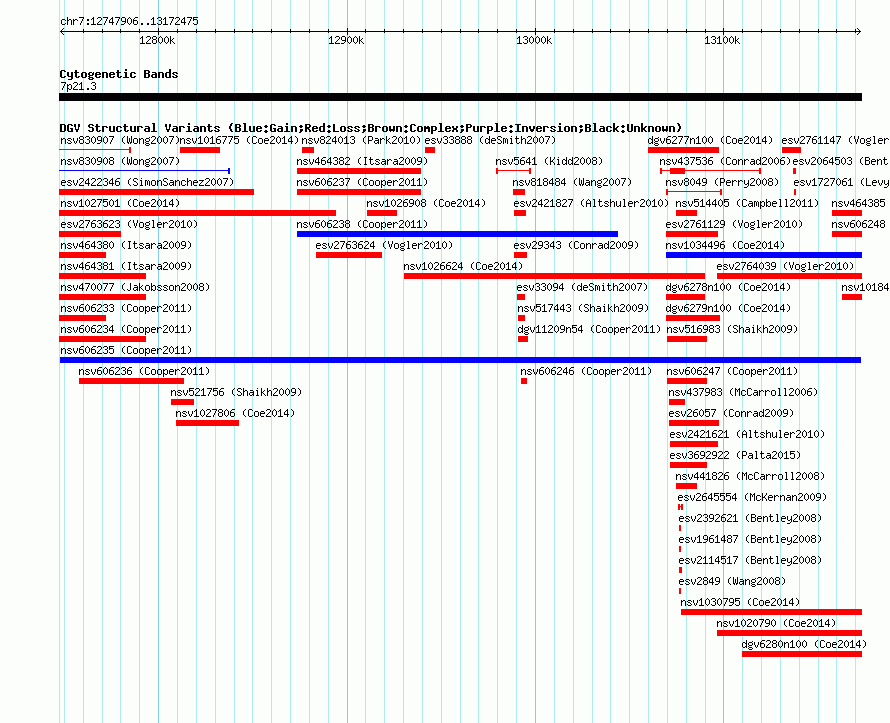Select esv2761129 (Vogler2010) label
890x723 pixels.
734,224
